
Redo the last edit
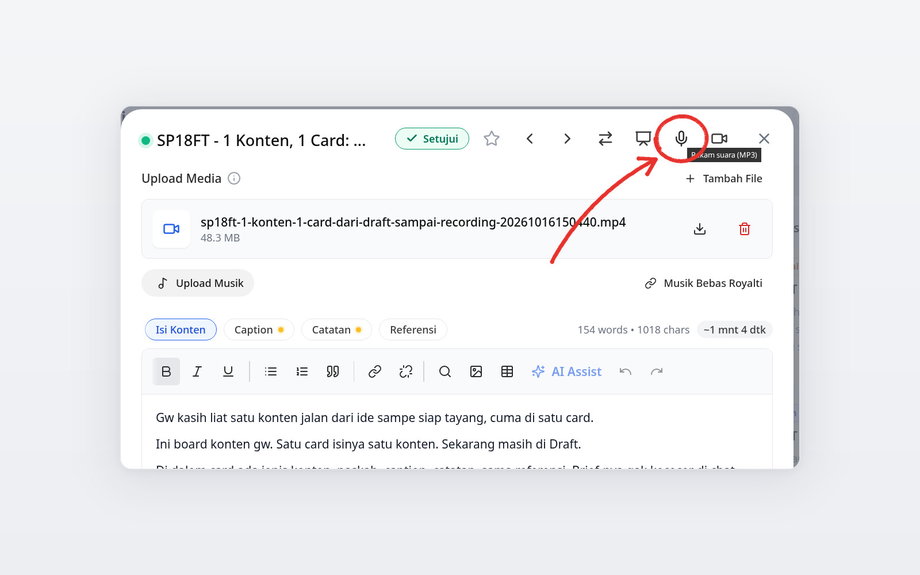(x=657, y=371)
